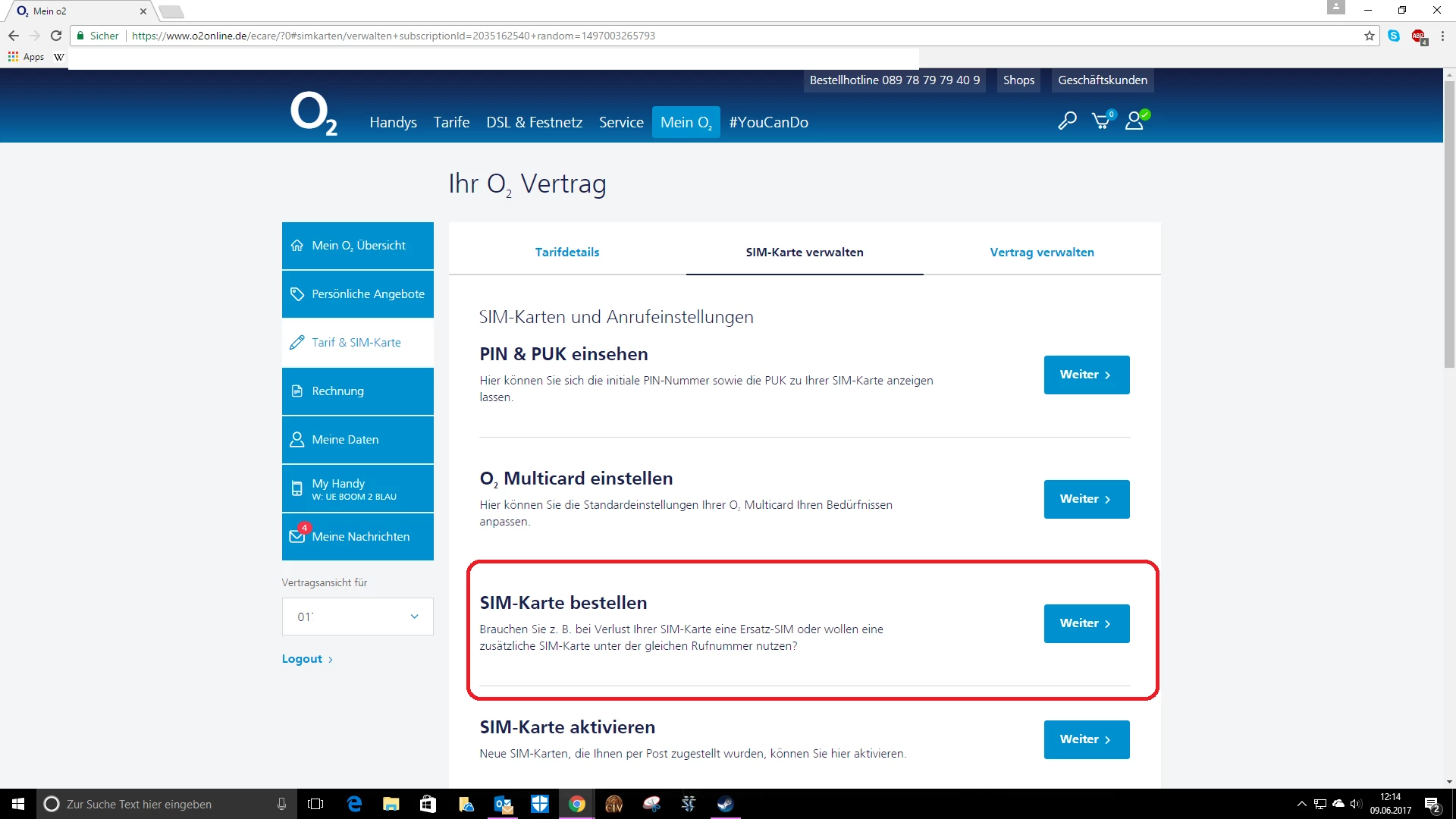Switch to Vertrag verwalten tab
The height and width of the screenshot is (819, 1456).
click(x=1041, y=253)
